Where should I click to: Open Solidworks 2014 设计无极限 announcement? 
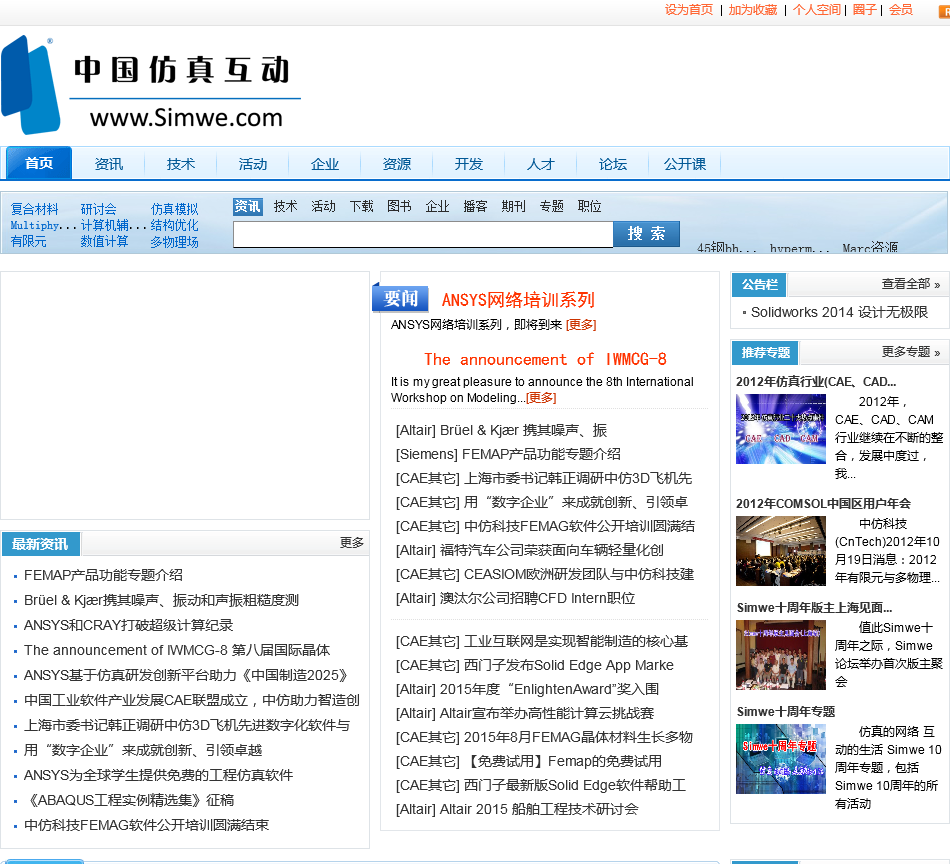[839, 313]
